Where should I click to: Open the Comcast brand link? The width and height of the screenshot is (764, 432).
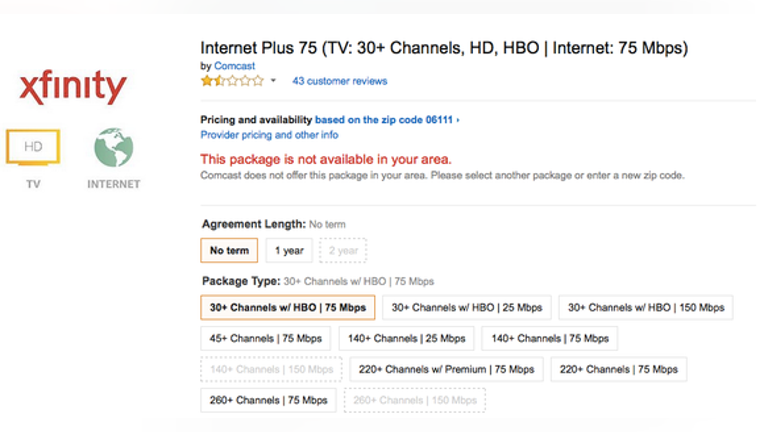click(234, 66)
